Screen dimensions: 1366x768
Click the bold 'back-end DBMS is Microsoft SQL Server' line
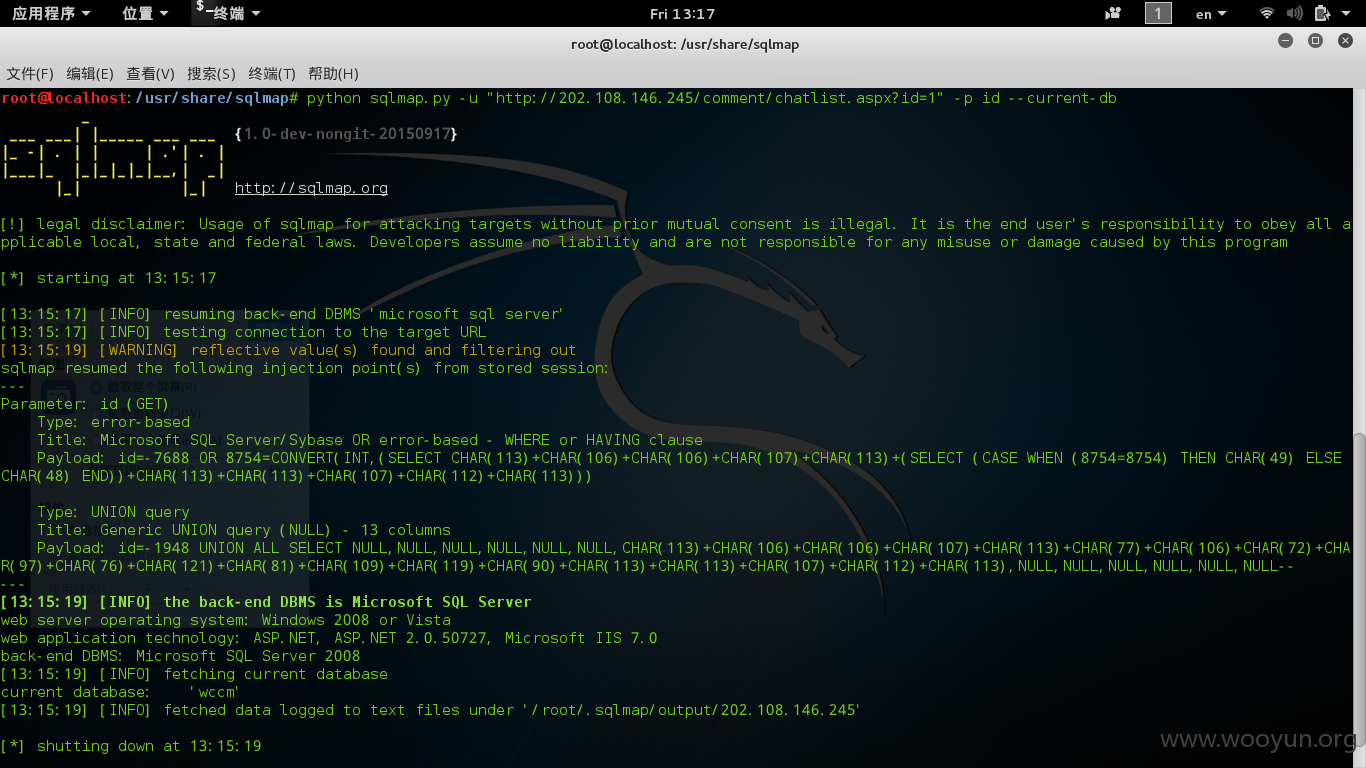coord(266,602)
